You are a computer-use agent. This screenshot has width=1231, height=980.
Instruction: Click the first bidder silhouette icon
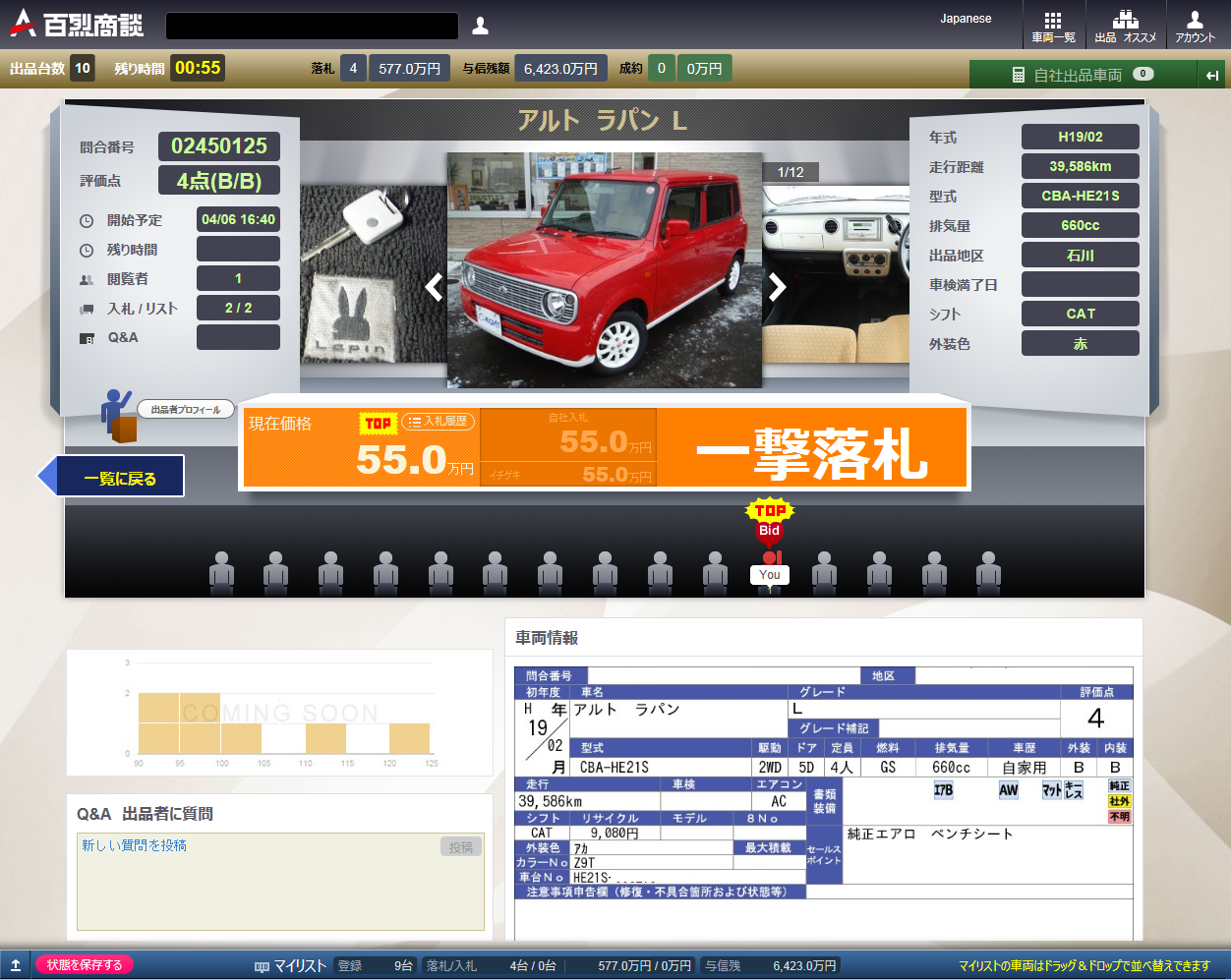click(221, 572)
